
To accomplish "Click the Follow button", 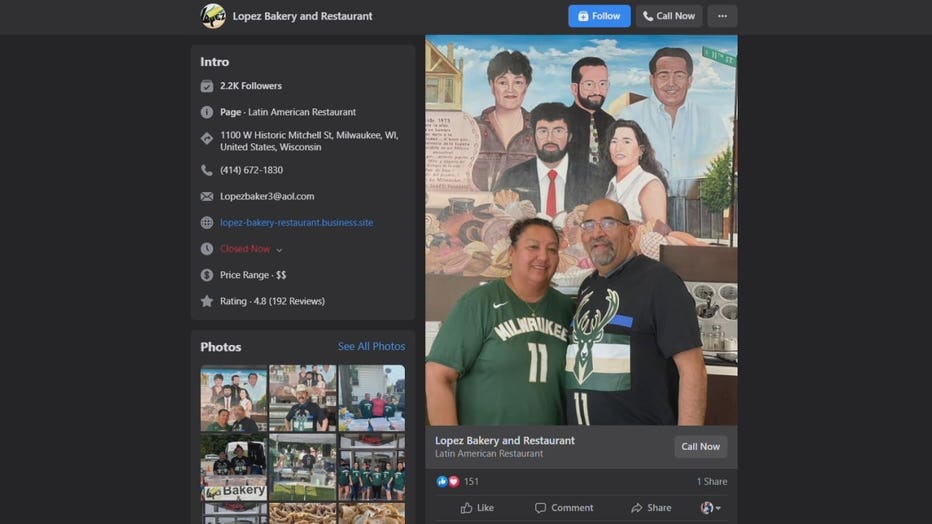I will 599,16.
